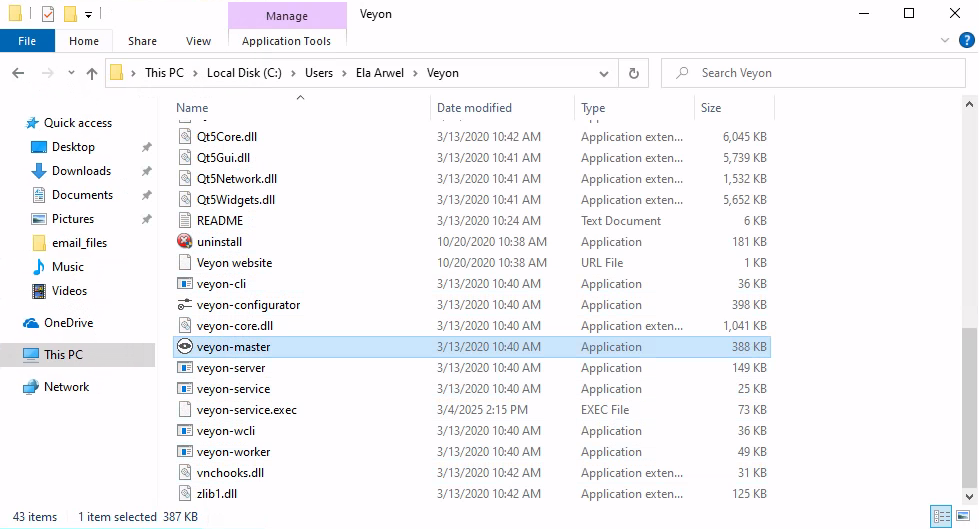Click the vertical scrollbar thumb
This screenshot has width=979, height=529.
coord(969,407)
